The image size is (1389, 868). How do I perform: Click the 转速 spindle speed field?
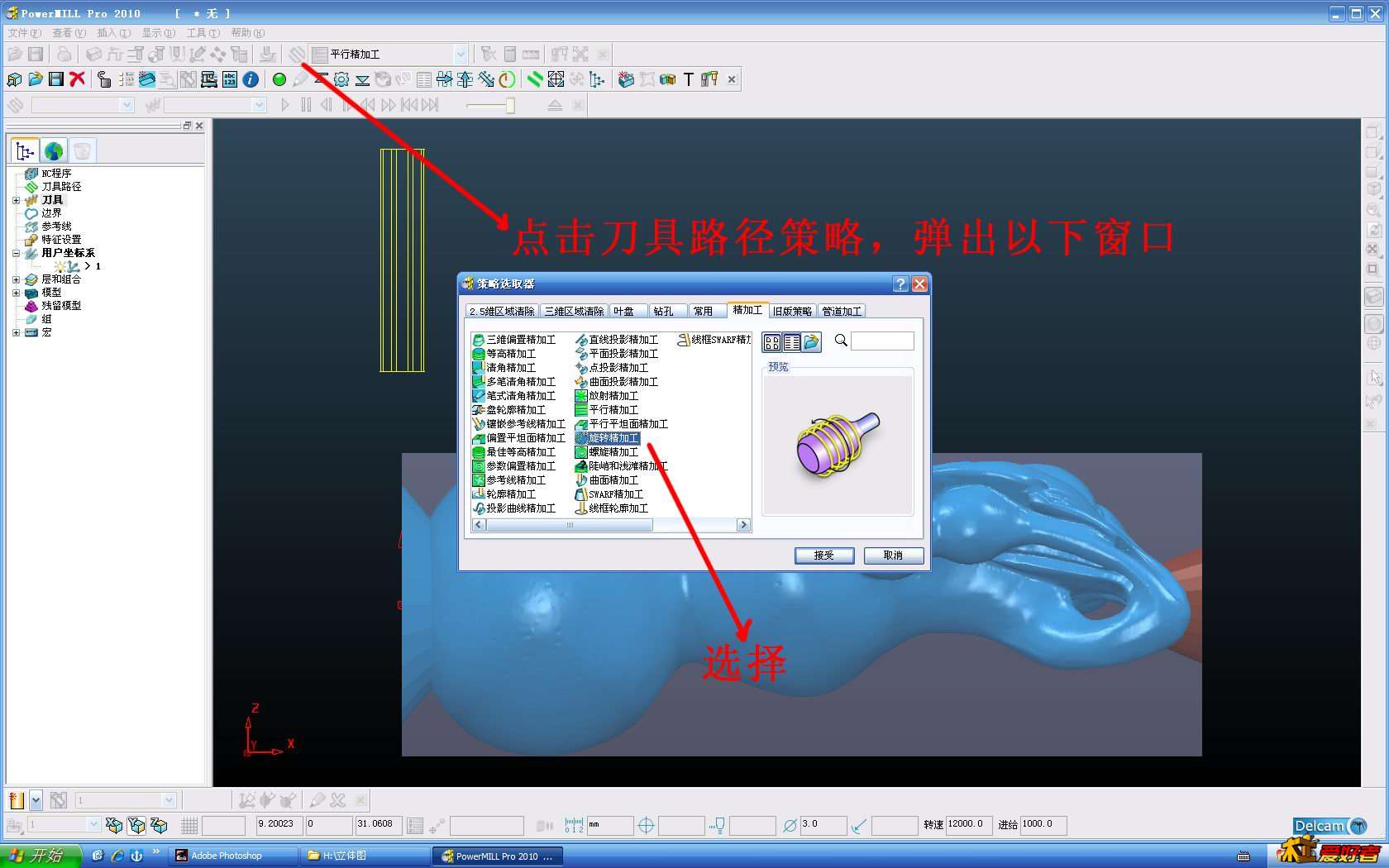969,825
